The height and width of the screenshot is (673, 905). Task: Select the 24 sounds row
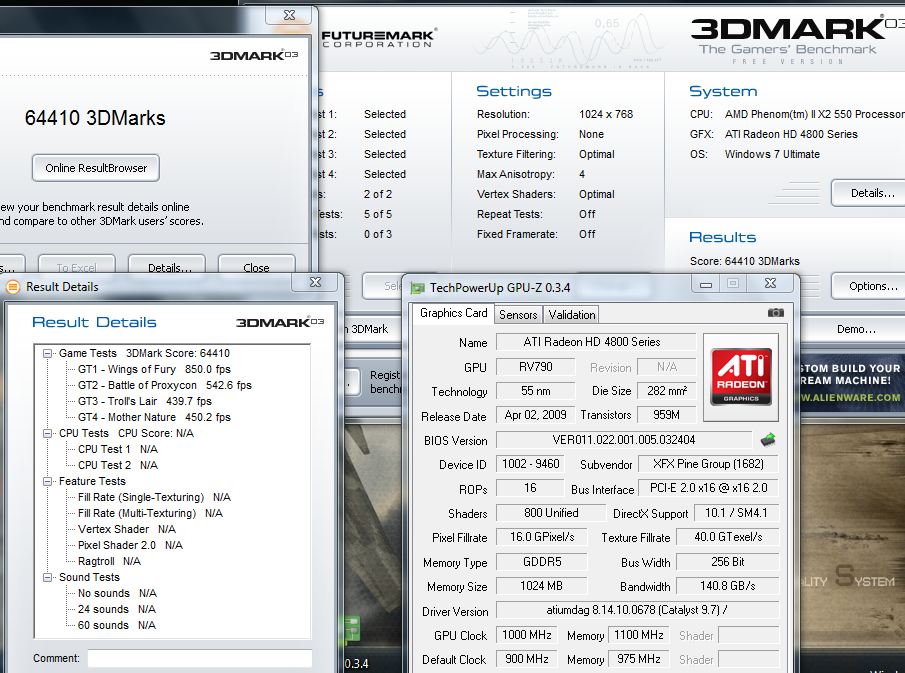[117, 609]
